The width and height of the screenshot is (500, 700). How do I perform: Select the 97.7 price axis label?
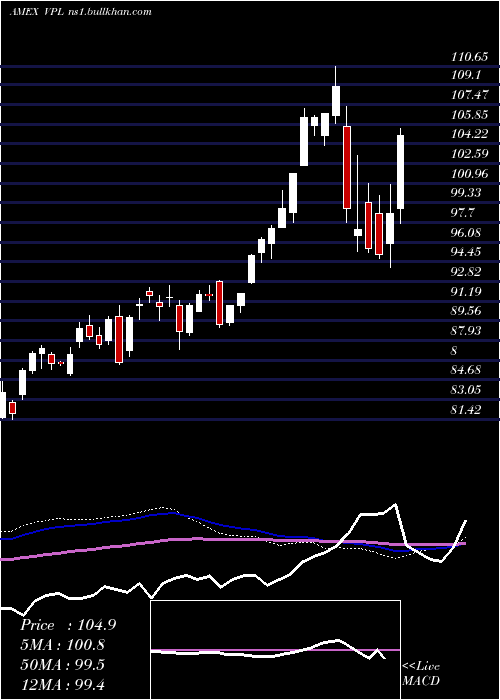pos(463,212)
